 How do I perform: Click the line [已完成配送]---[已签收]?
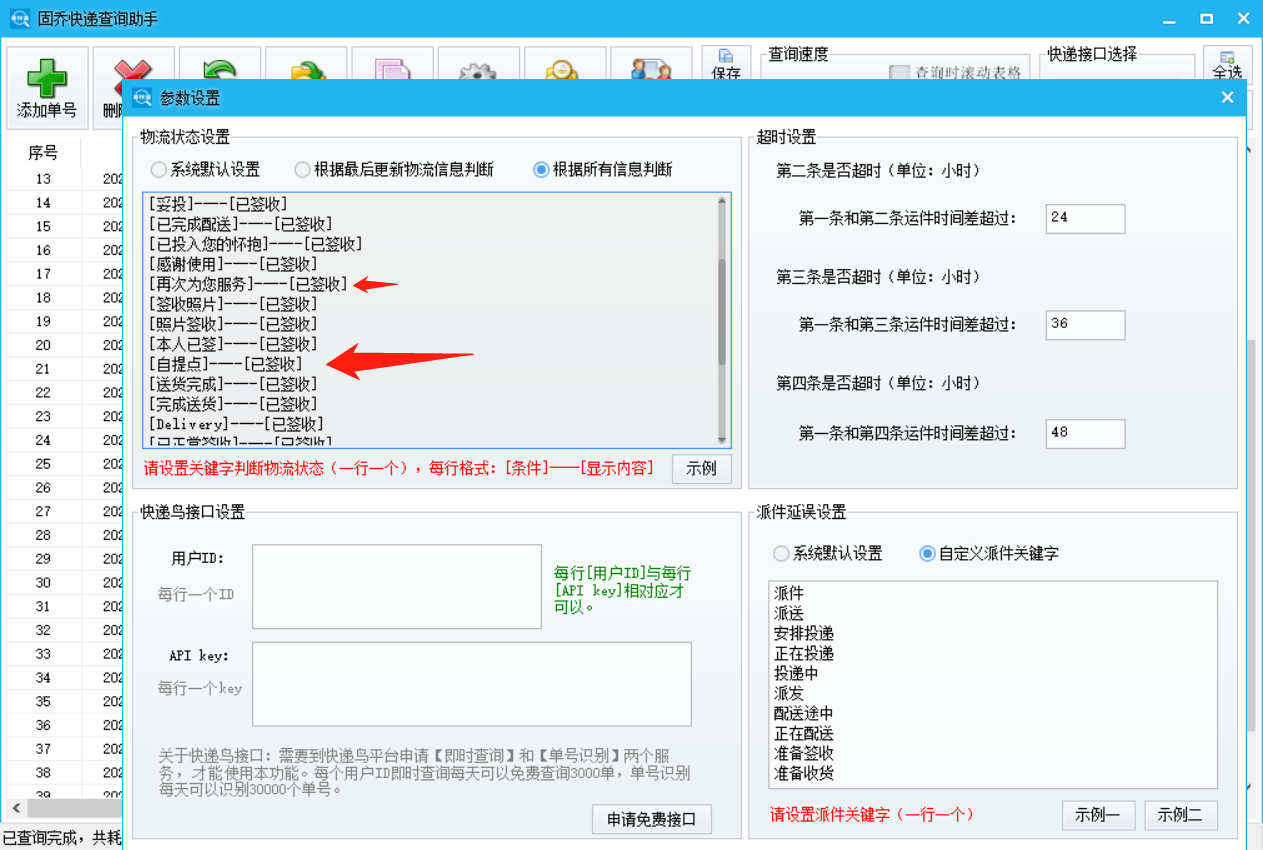(x=240, y=224)
